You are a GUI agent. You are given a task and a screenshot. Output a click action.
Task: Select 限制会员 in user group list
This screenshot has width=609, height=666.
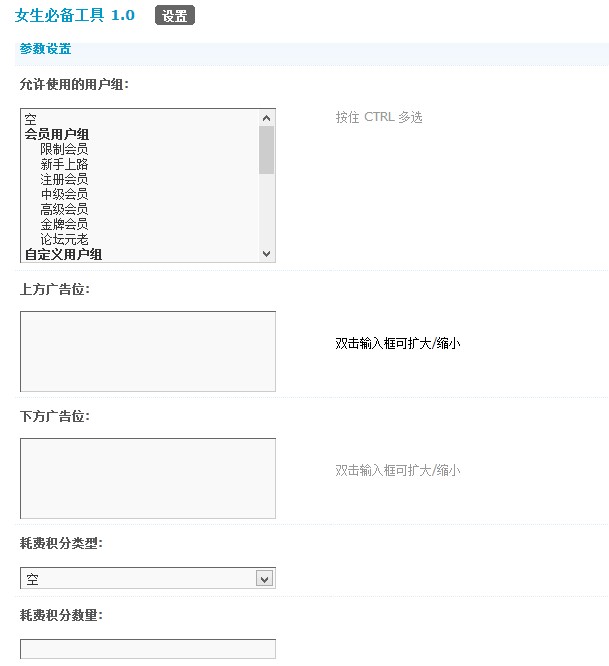pos(64,149)
